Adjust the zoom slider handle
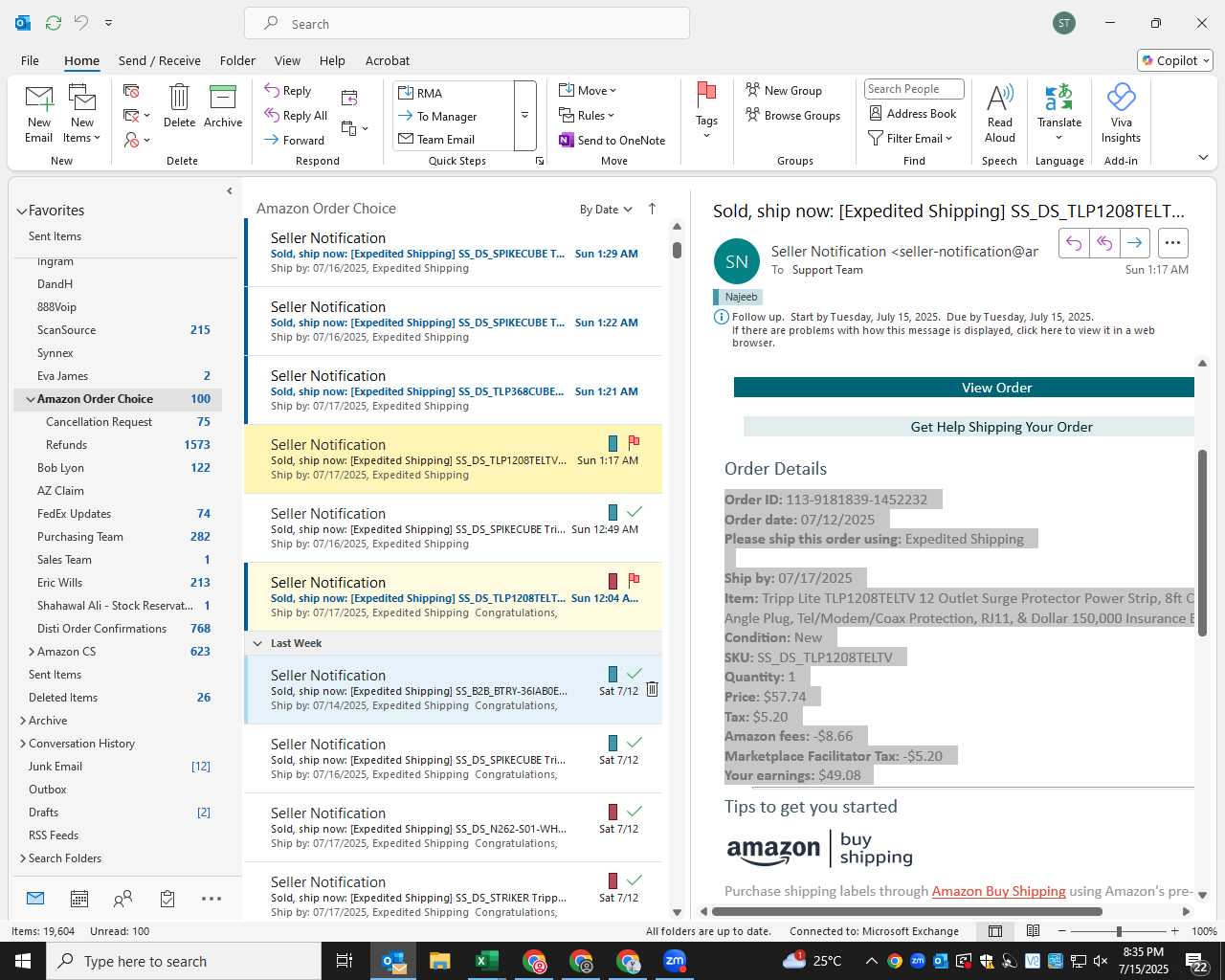Image resolution: width=1225 pixels, height=980 pixels. tap(1119, 931)
